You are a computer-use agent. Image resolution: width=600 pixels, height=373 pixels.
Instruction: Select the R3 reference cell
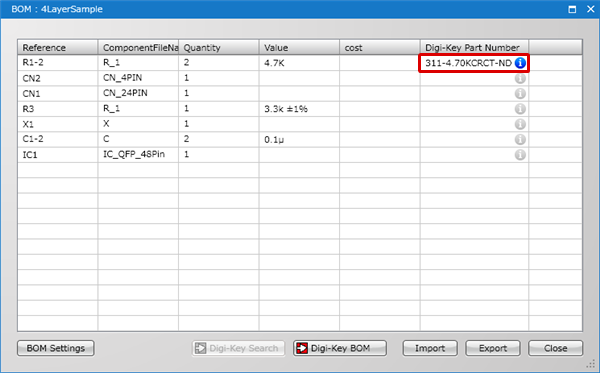pyautogui.click(x=58, y=109)
